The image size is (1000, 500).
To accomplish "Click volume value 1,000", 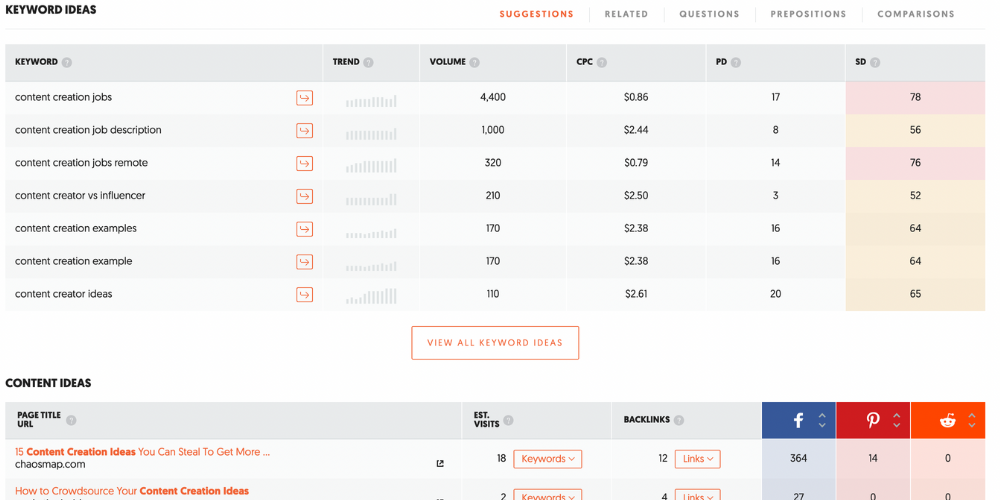I will point(492,130).
